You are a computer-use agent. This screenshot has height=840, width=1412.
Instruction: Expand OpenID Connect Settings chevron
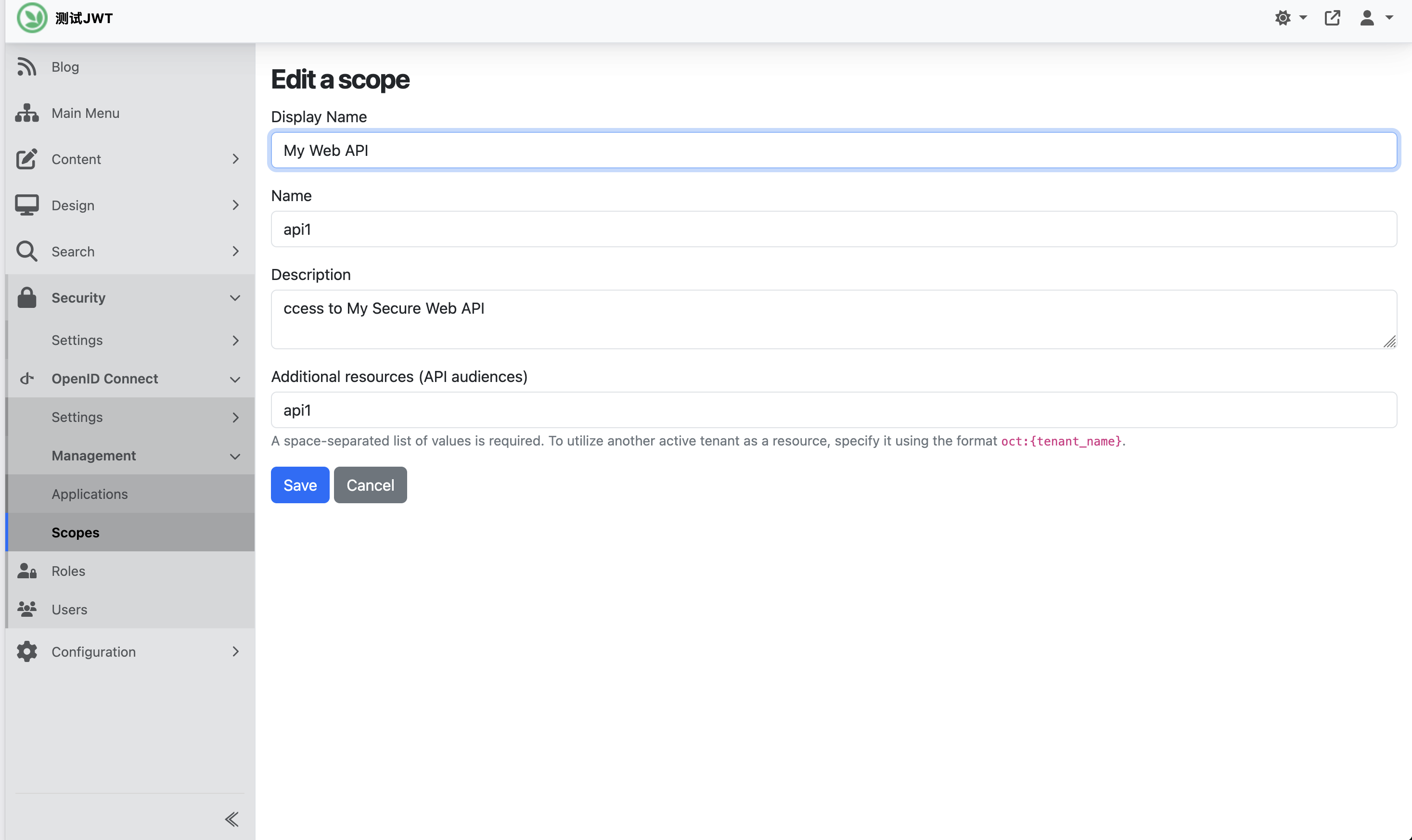tap(235, 417)
